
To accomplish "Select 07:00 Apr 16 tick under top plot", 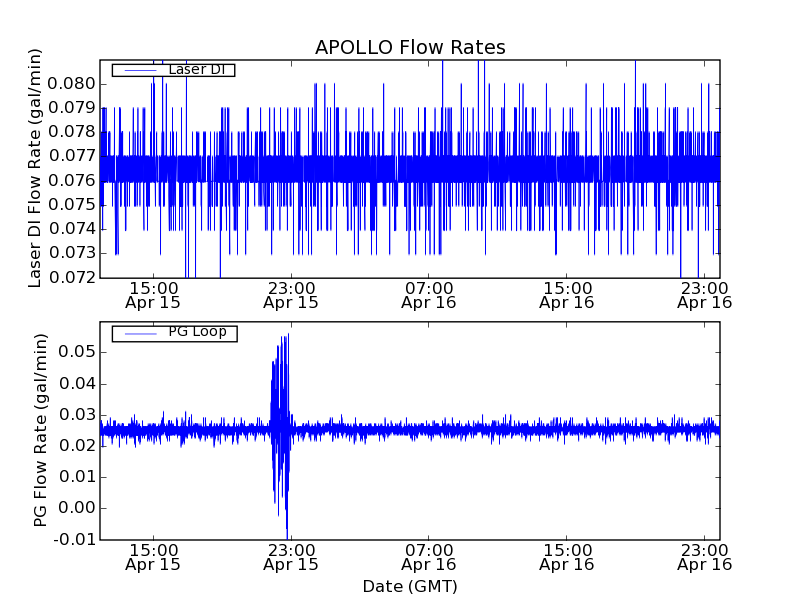I will click(x=429, y=294).
